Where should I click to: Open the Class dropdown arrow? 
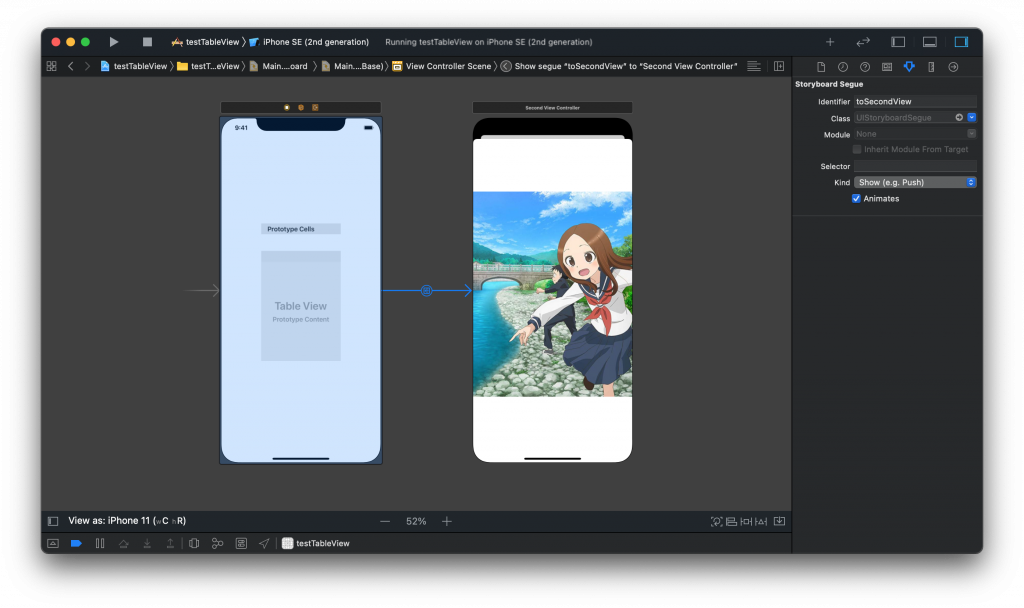pos(972,118)
